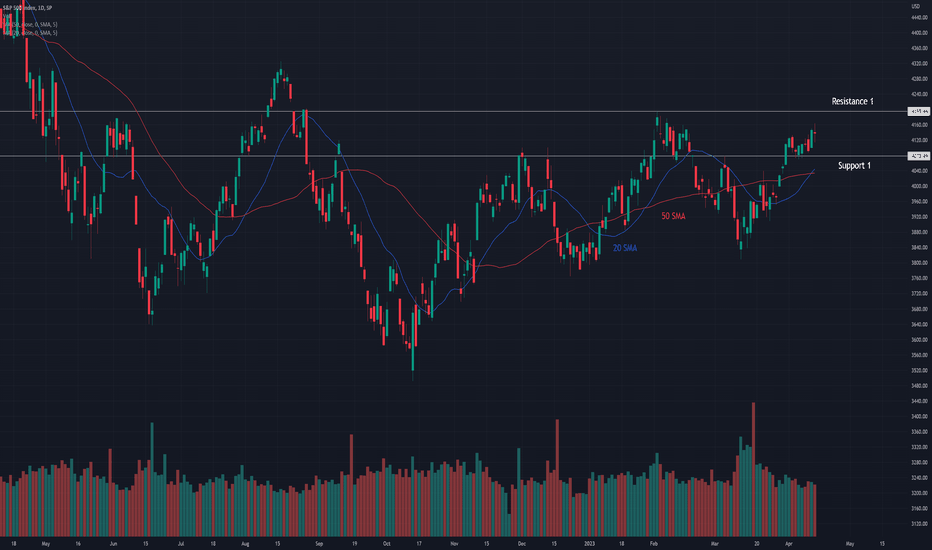Click the 3840.00 price axis value

tap(920, 248)
